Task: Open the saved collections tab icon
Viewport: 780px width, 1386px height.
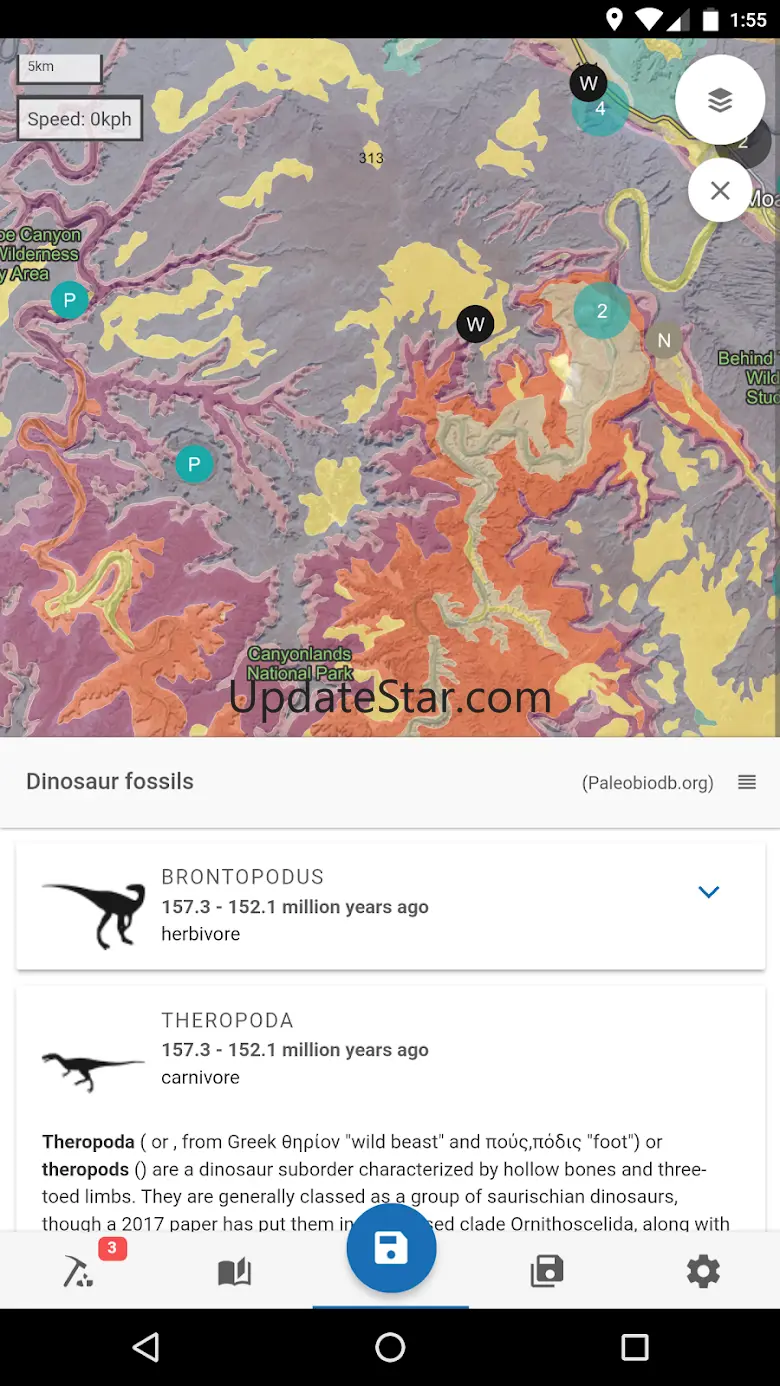Action: point(547,1271)
